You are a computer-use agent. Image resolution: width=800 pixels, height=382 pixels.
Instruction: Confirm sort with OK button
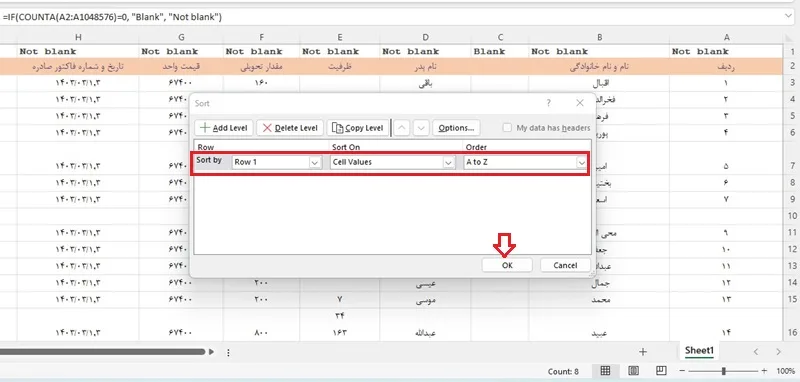point(507,265)
